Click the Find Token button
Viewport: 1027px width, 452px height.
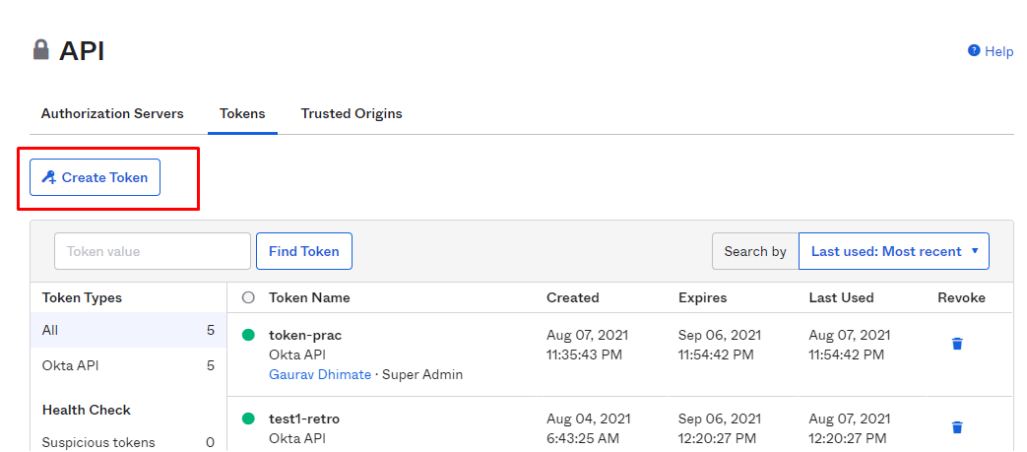coord(304,252)
